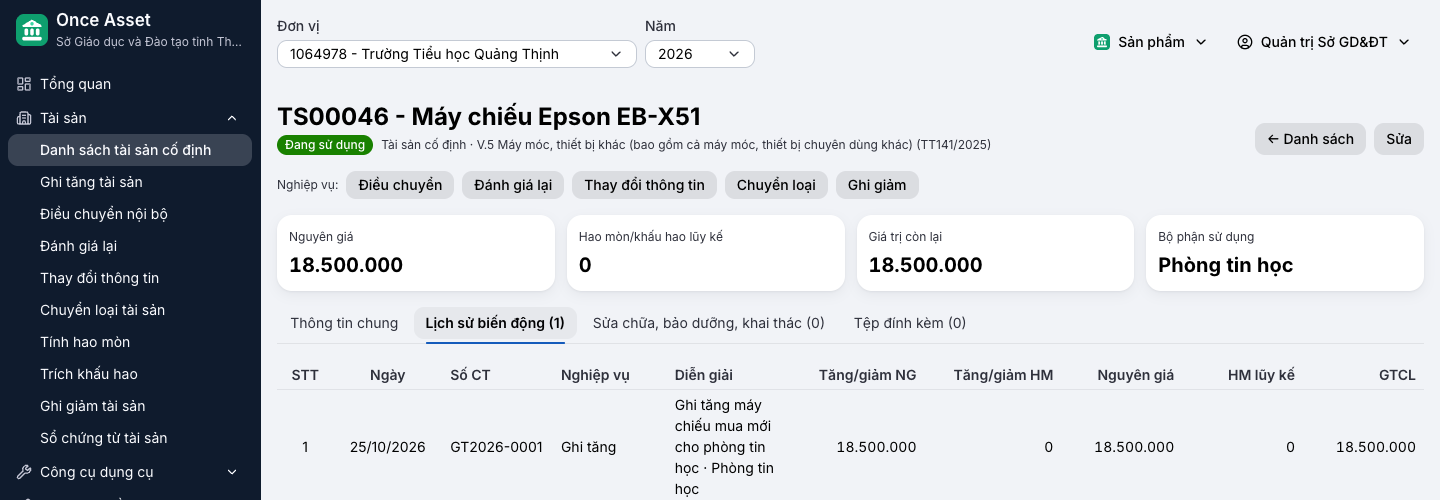
Task: Click the STT column header
Action: [x=305, y=375]
